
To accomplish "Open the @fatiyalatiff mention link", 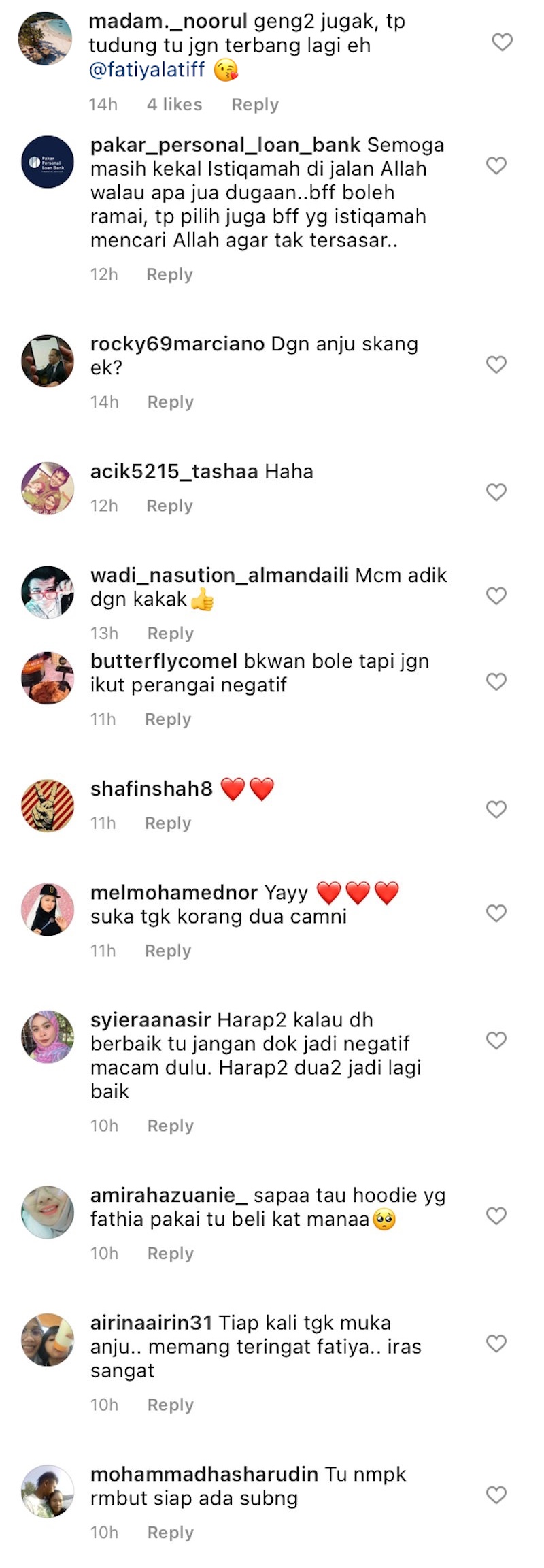I will pos(147,69).
